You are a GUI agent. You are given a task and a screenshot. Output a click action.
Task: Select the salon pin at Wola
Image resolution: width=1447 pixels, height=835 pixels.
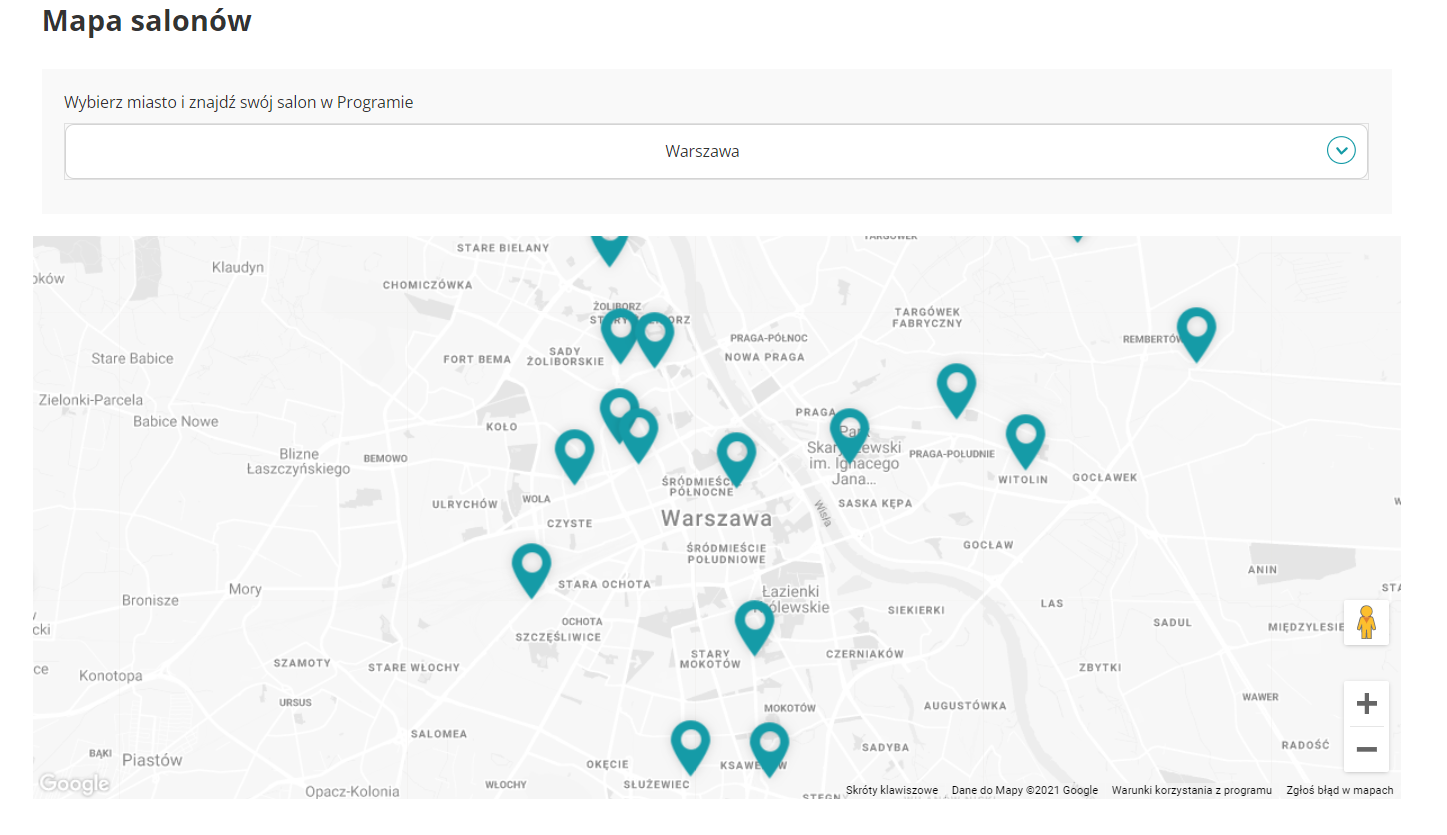point(574,456)
